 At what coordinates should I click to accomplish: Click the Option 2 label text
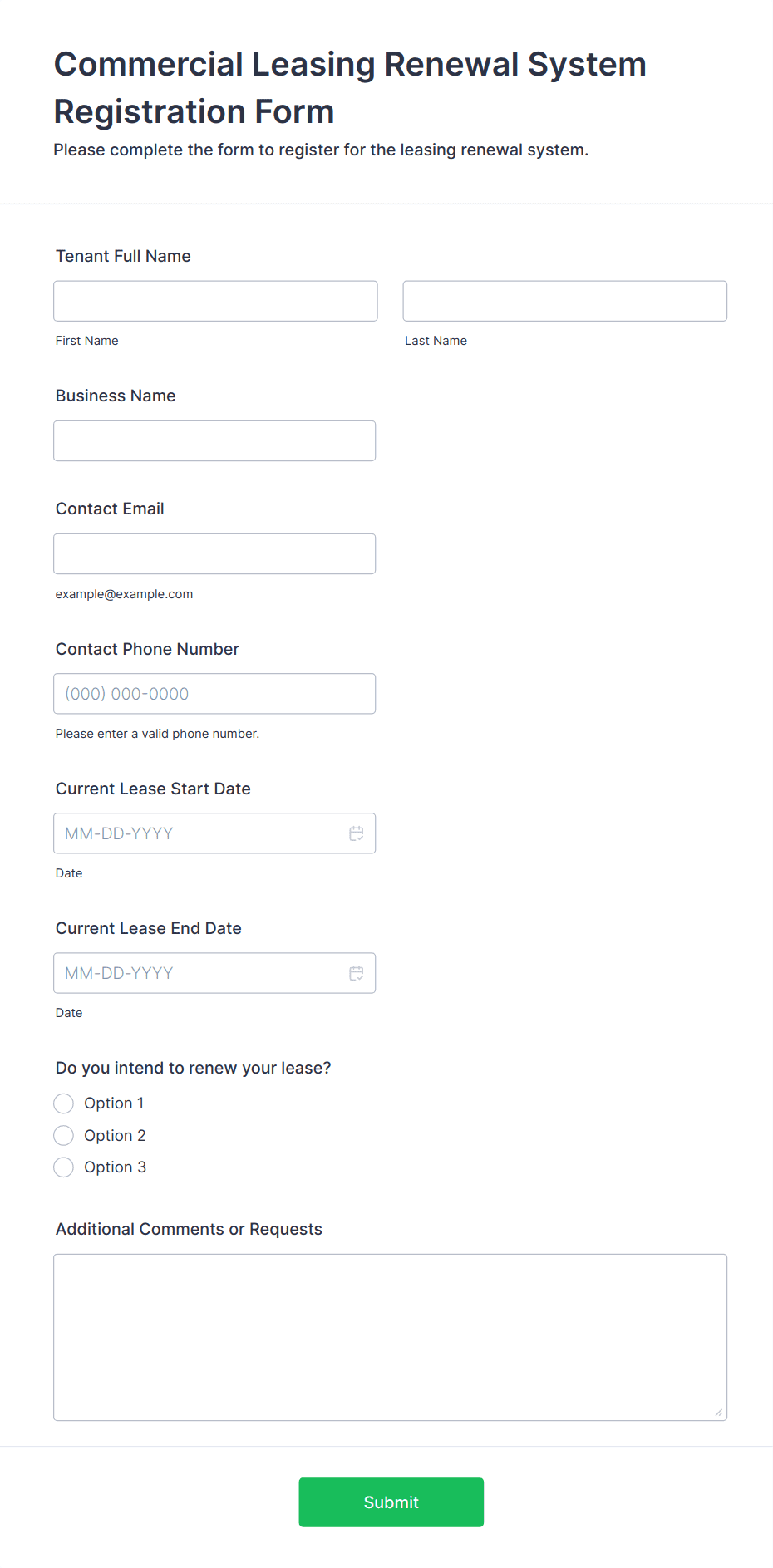115,1135
